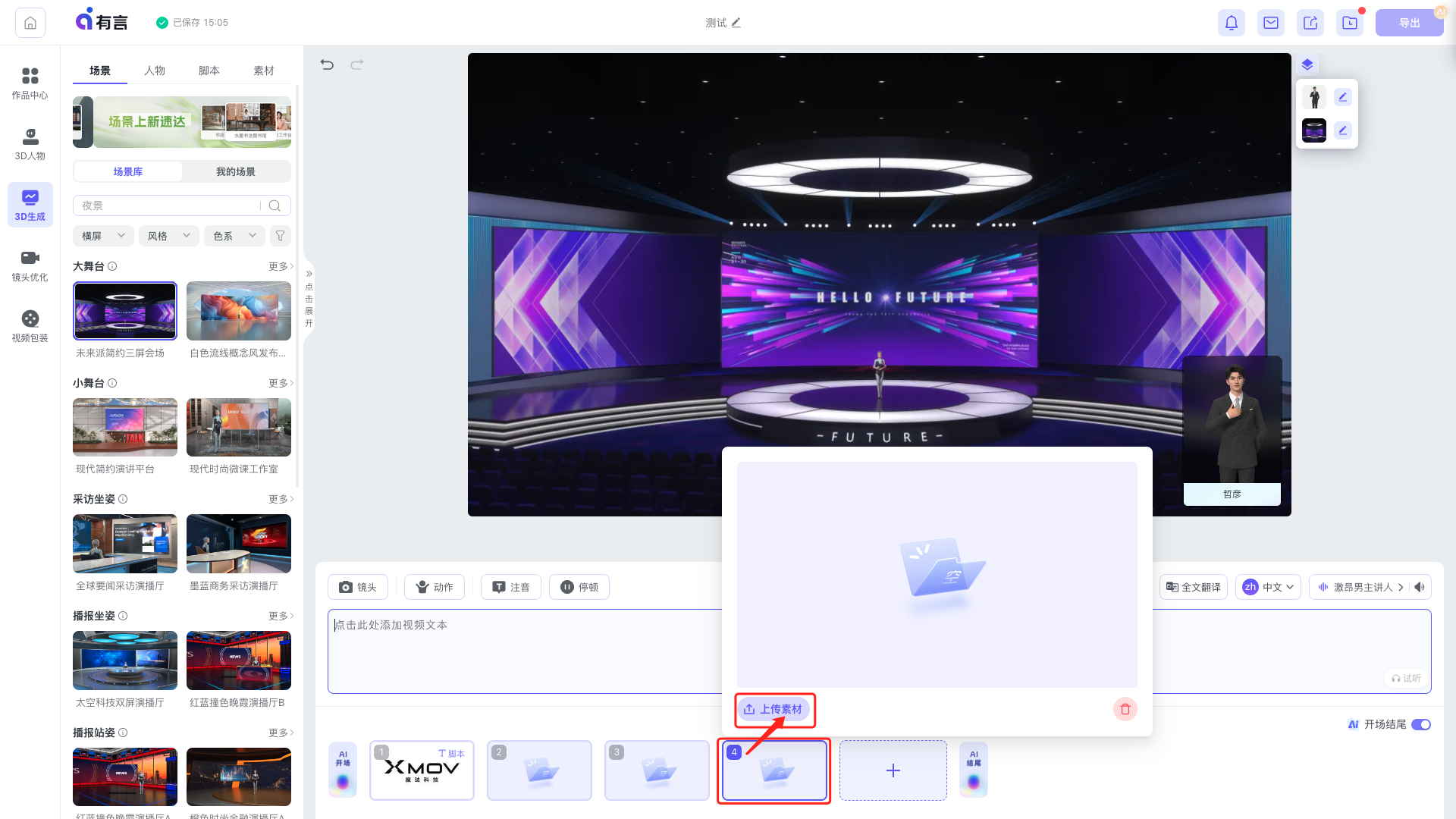Click info icon next to 采访坐姿
Image resolution: width=1456 pixels, height=819 pixels.
pos(123,499)
